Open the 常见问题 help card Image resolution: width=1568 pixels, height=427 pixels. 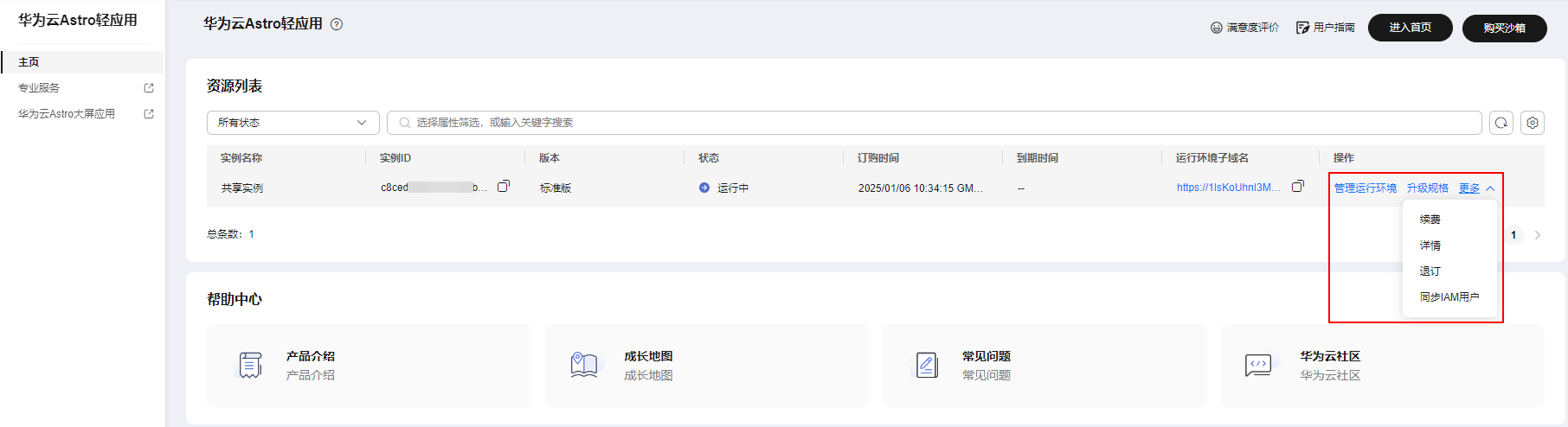click(x=1044, y=365)
